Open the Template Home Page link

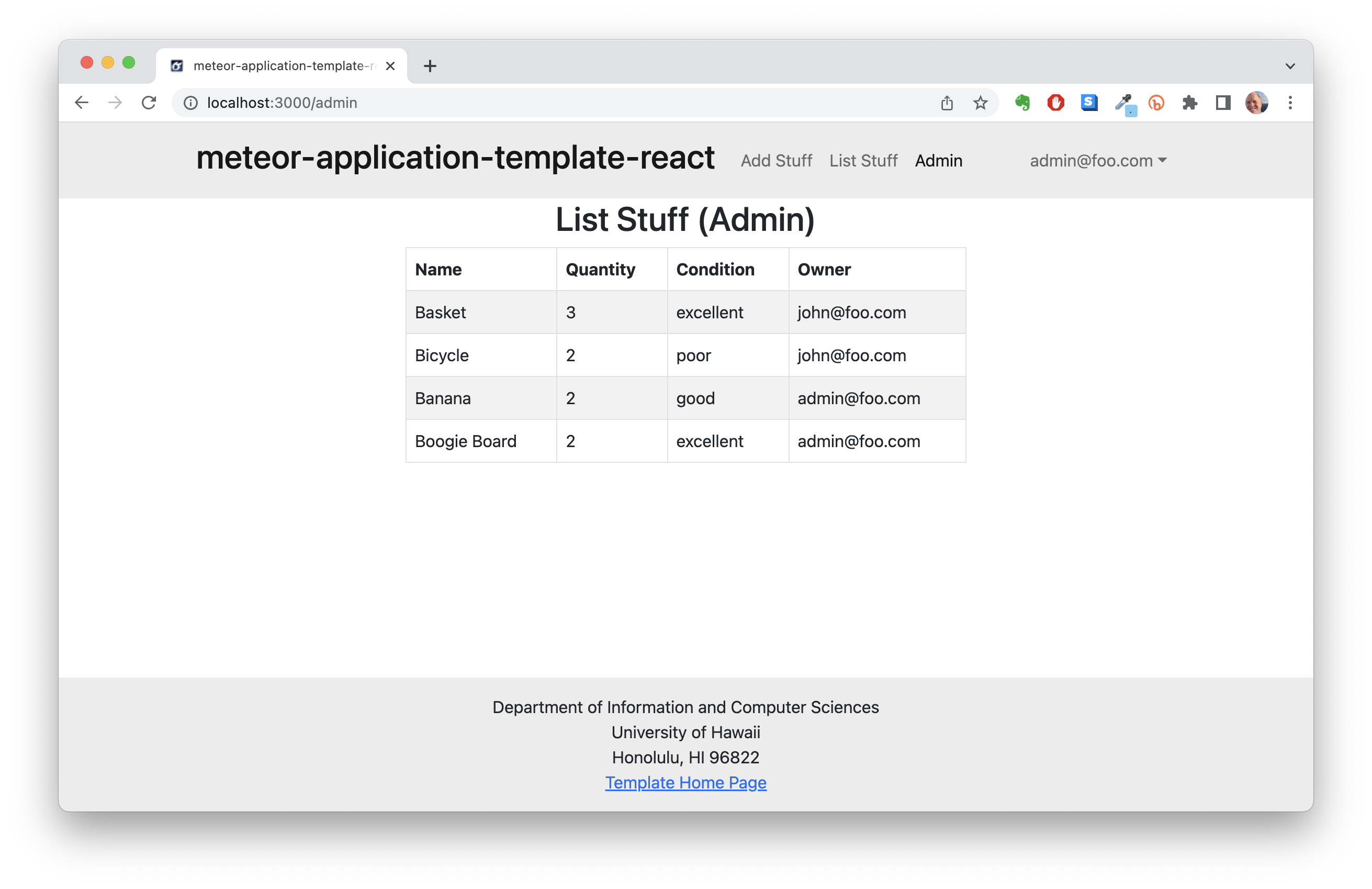pyautogui.click(x=685, y=782)
